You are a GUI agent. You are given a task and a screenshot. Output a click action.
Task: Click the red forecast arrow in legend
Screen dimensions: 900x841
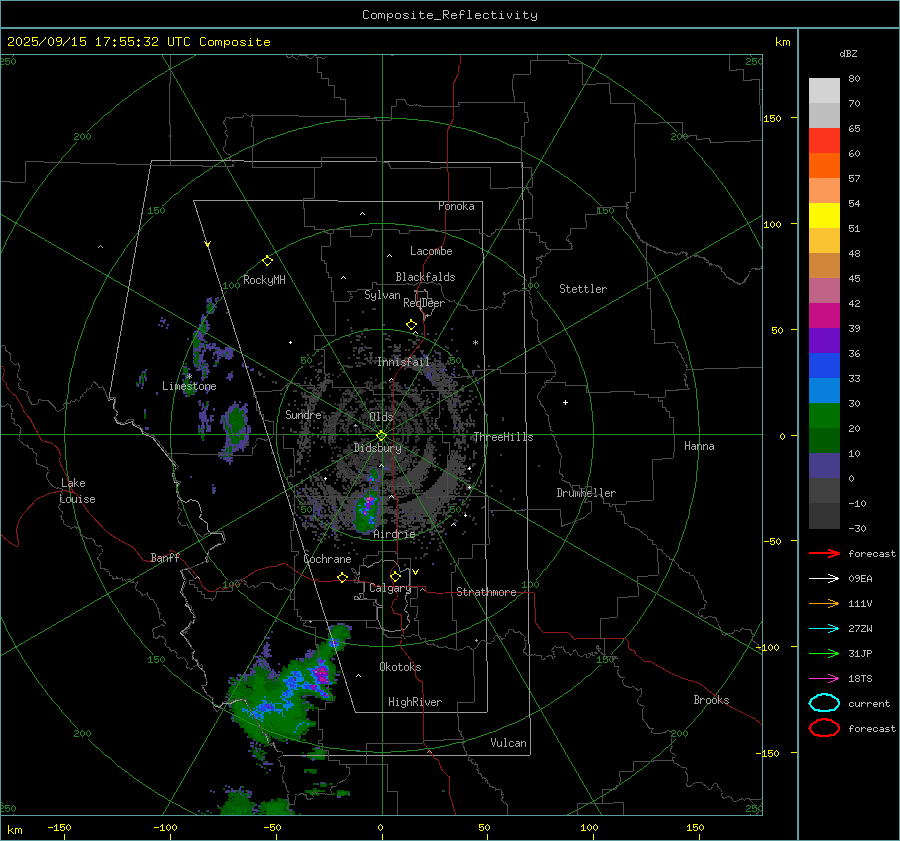pos(824,553)
